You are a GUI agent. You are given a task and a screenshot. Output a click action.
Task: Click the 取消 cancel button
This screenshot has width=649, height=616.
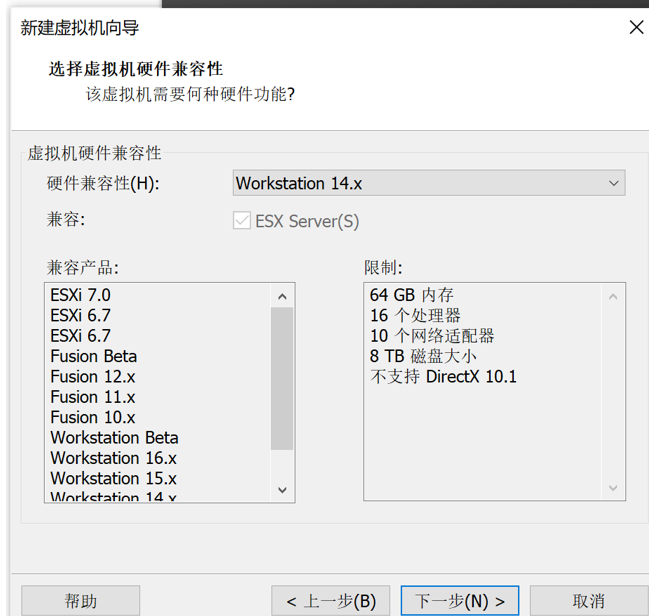click(x=589, y=601)
